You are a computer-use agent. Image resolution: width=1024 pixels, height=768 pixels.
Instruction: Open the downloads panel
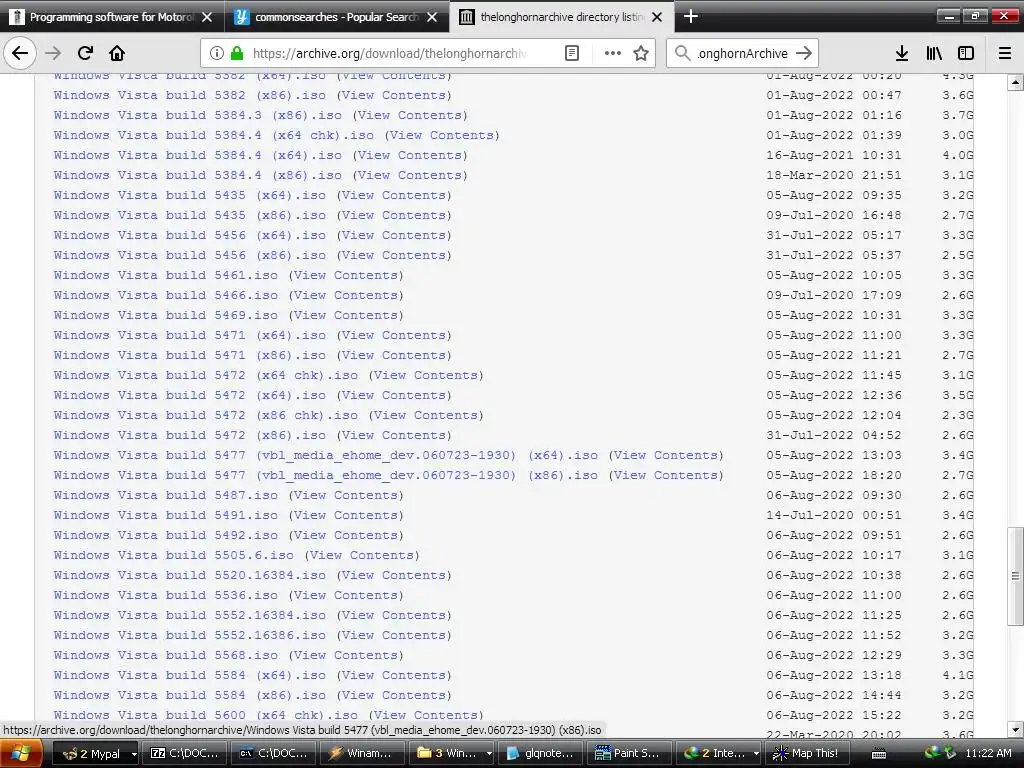(902, 53)
